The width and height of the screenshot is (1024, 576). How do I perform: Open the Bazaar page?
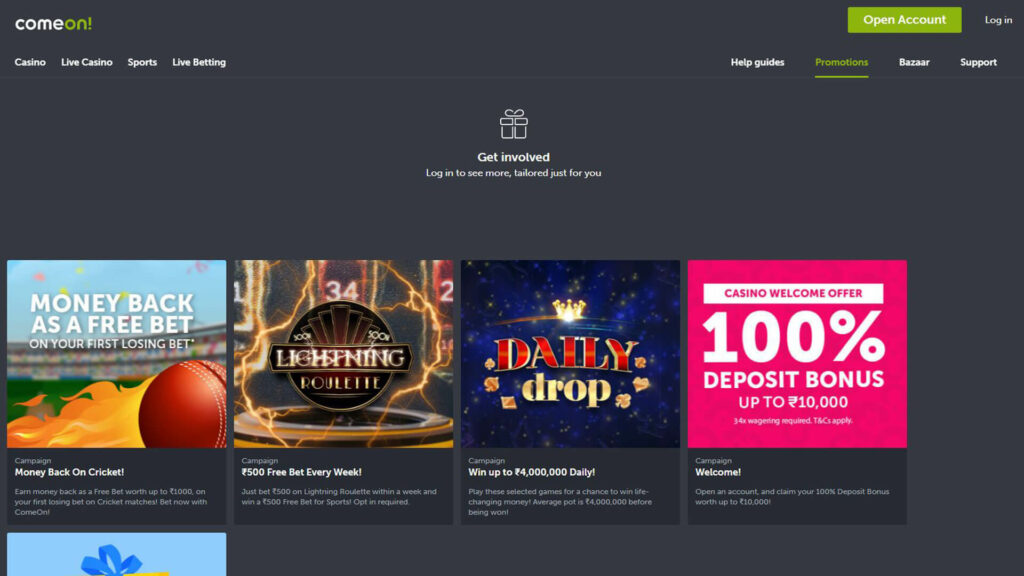point(914,62)
